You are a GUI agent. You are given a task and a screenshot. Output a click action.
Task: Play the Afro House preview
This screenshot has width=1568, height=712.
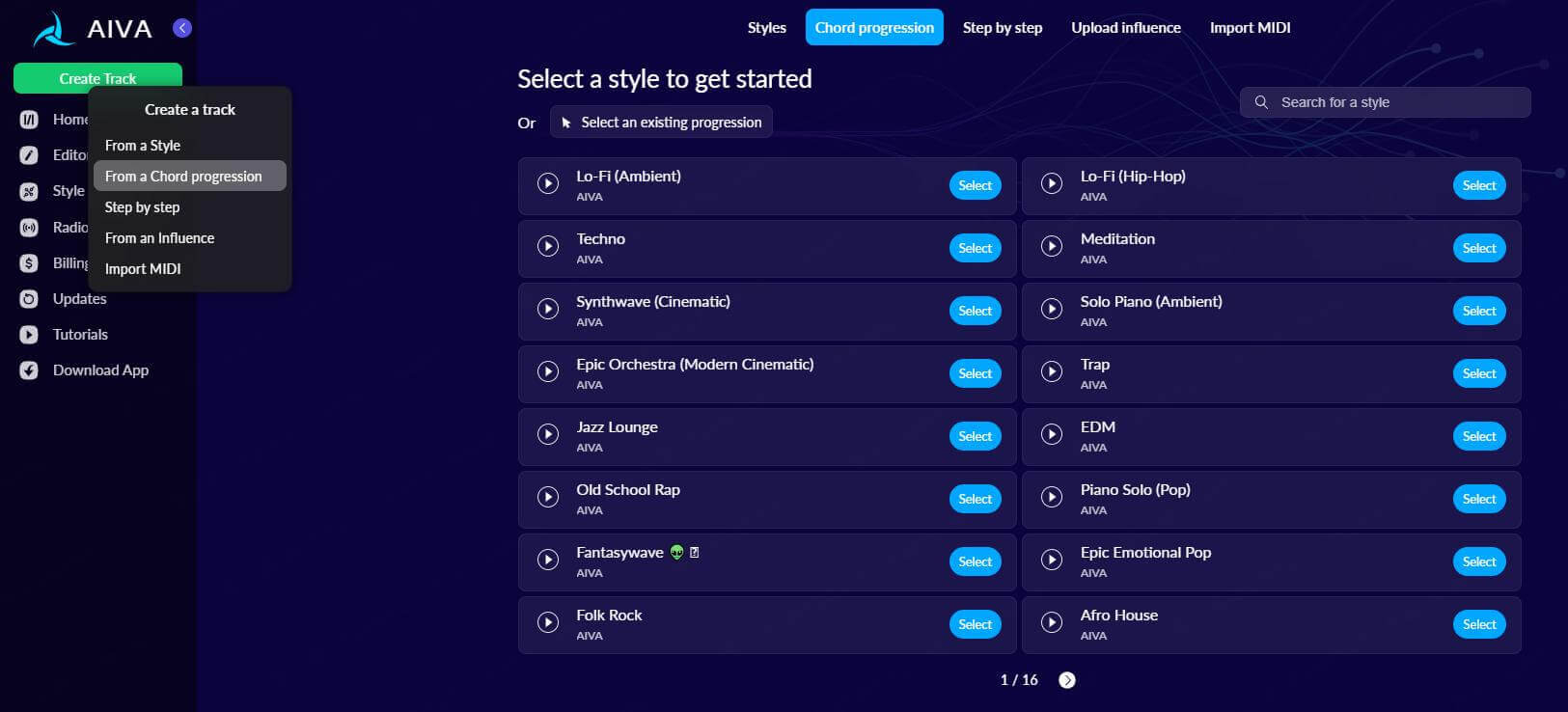coord(1052,622)
